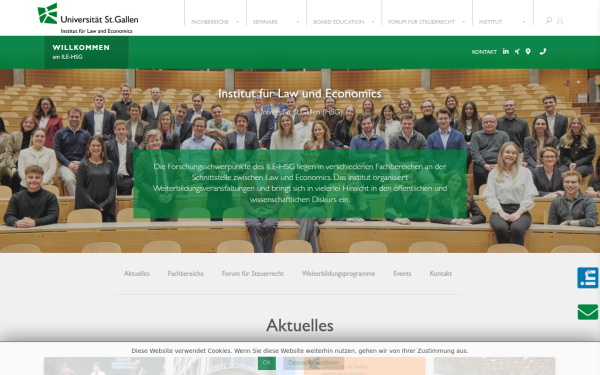The height and width of the screenshot is (375, 600).
Task: Expand the Forum für Steuerrecht menu arrow
Action: pos(463,22)
